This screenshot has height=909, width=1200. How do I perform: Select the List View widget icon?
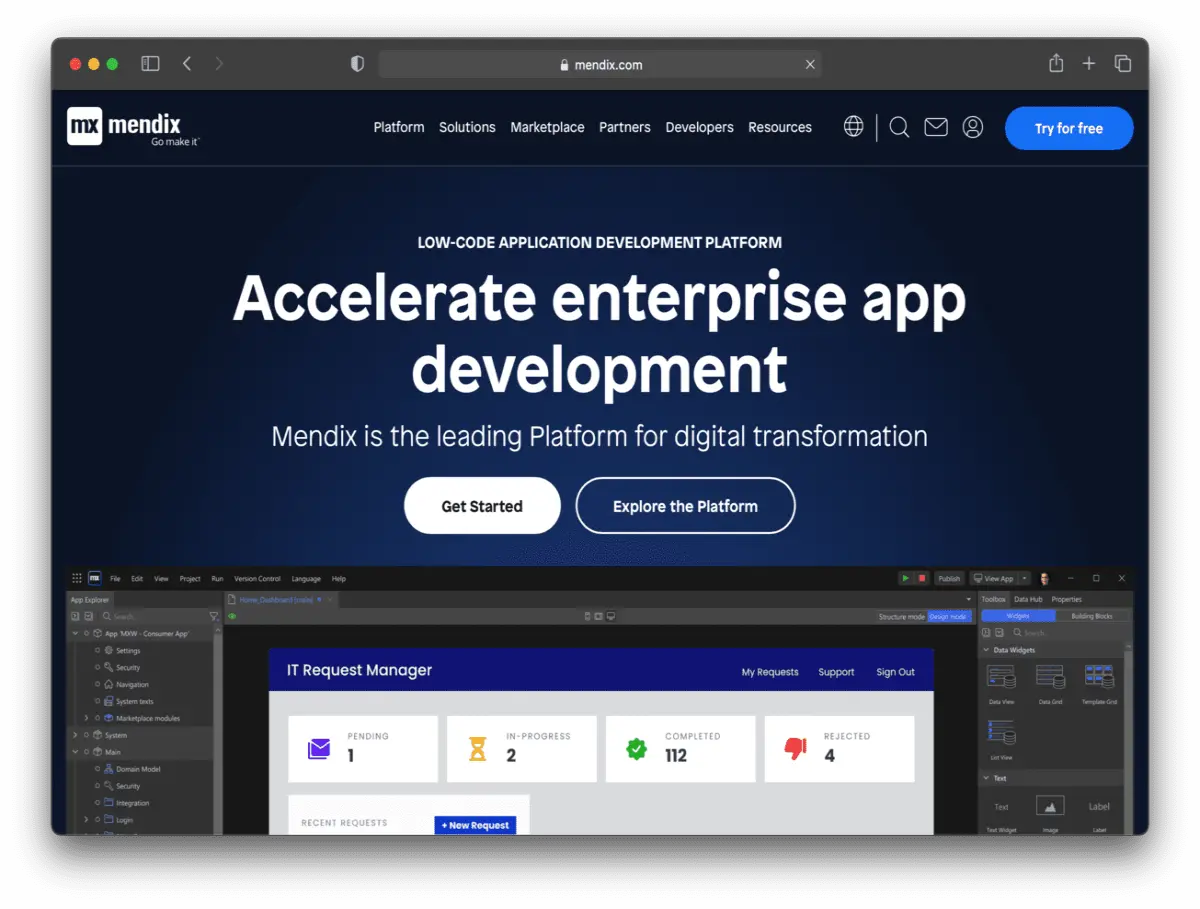pyautogui.click(x=1001, y=733)
